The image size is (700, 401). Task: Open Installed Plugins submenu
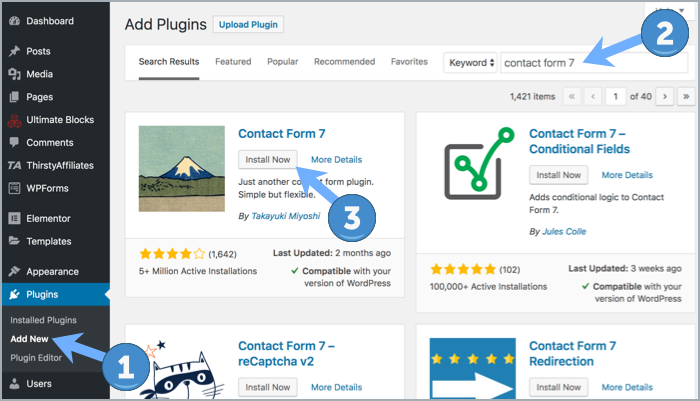click(43, 320)
